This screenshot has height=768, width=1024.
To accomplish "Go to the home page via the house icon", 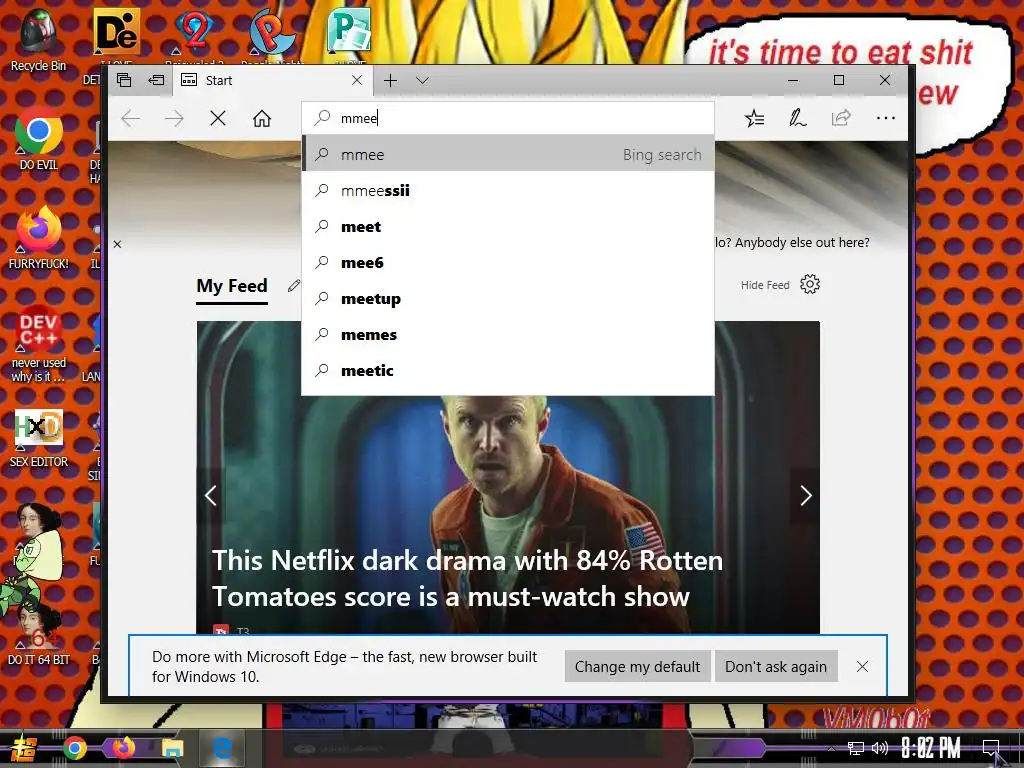I will 262,118.
